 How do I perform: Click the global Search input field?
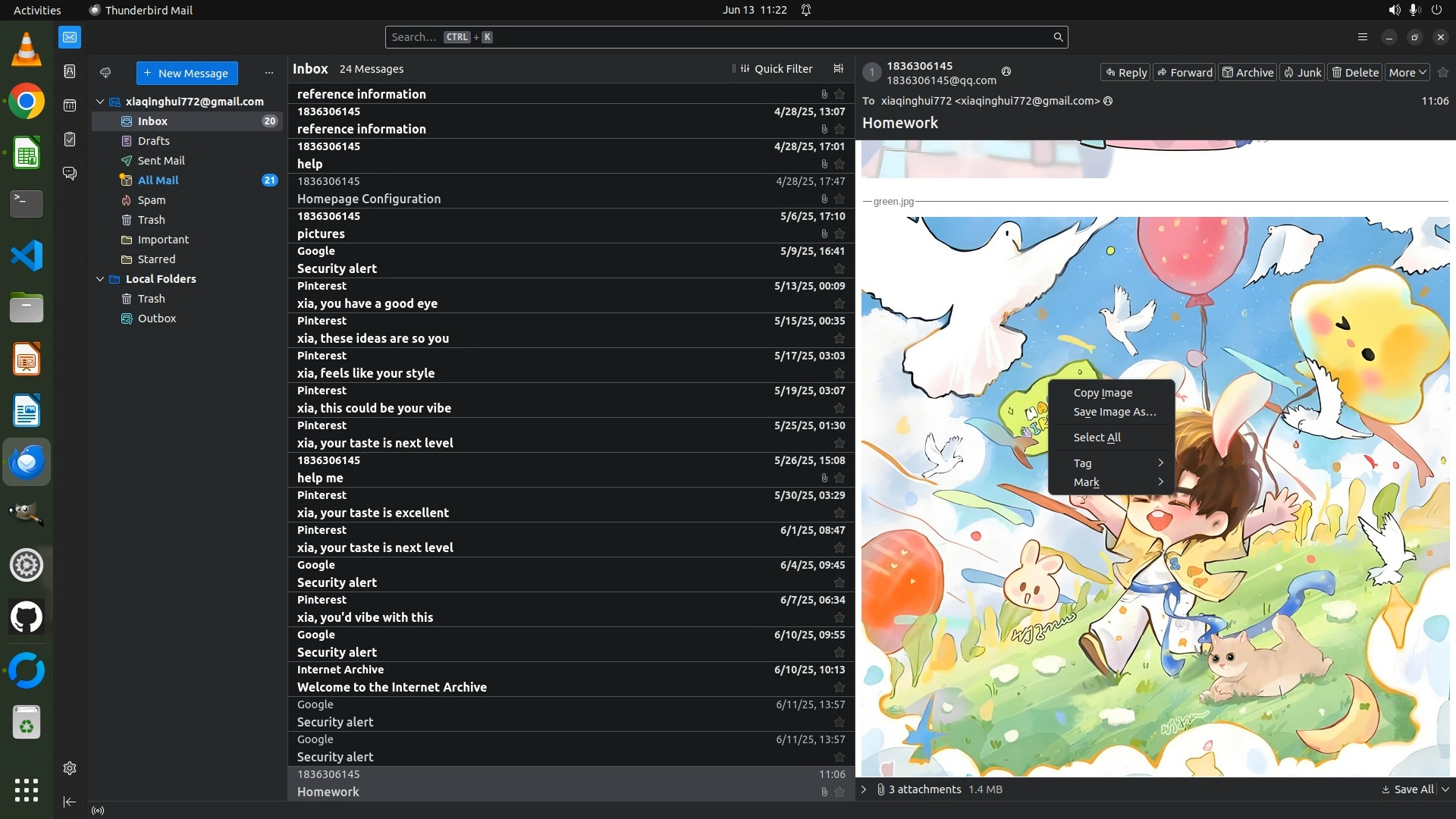(720, 37)
